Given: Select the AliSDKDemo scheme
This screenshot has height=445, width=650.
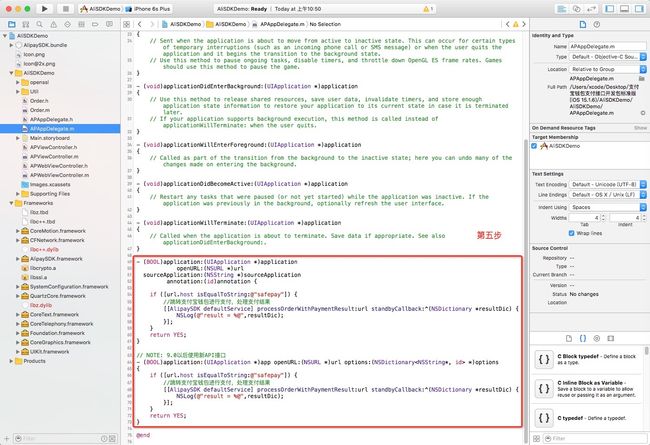Looking at the screenshot, I should 100,9.
